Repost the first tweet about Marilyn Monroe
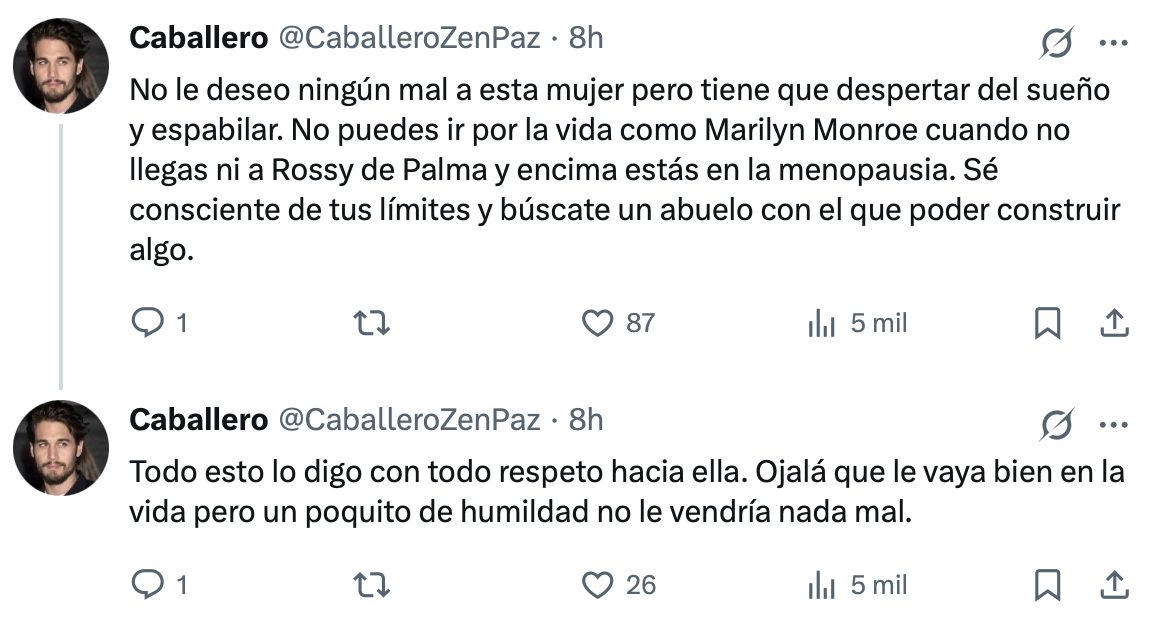Image resolution: width=1158 pixels, height=626 pixels. (x=371, y=323)
